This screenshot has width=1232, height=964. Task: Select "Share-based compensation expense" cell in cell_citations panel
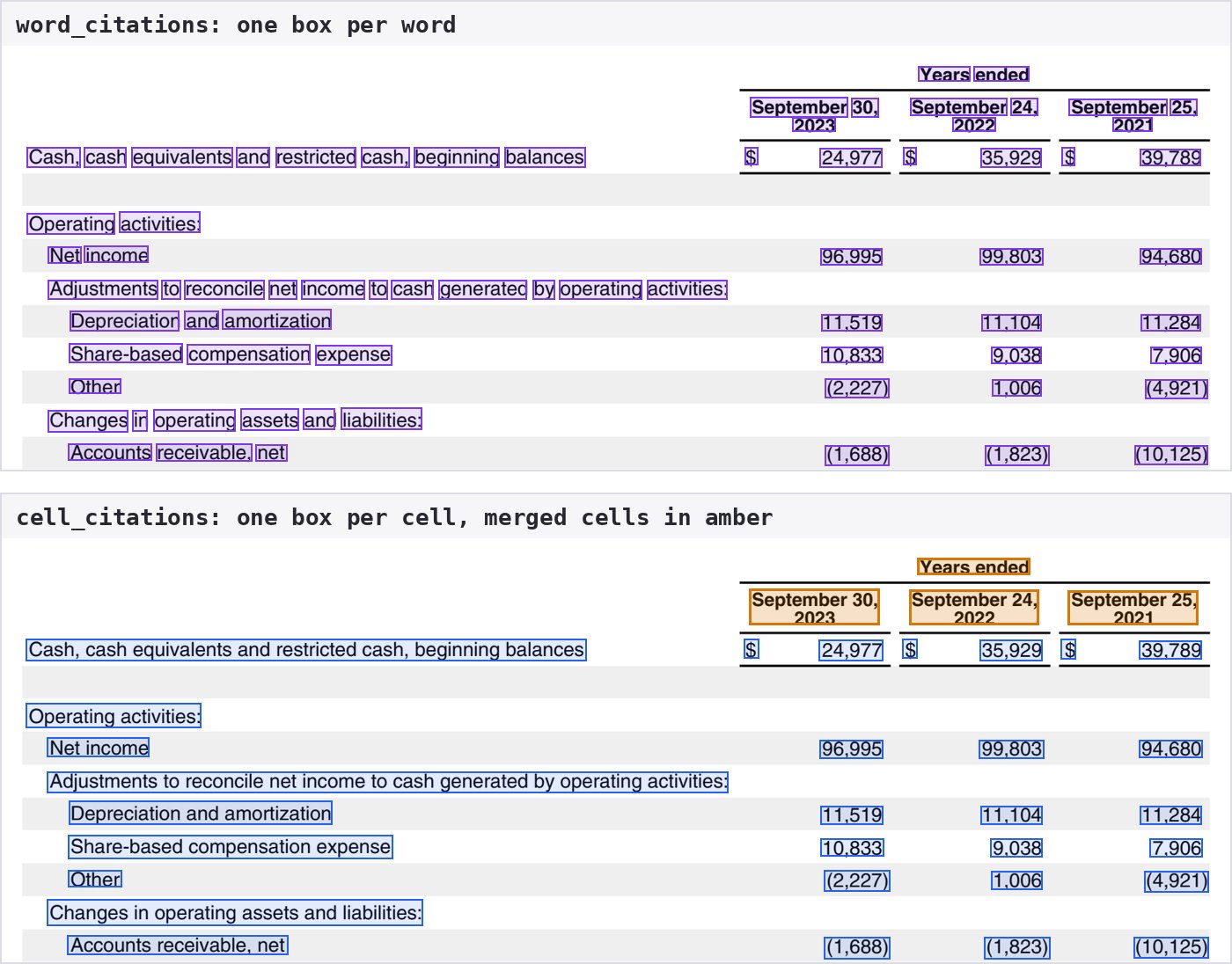(231, 847)
